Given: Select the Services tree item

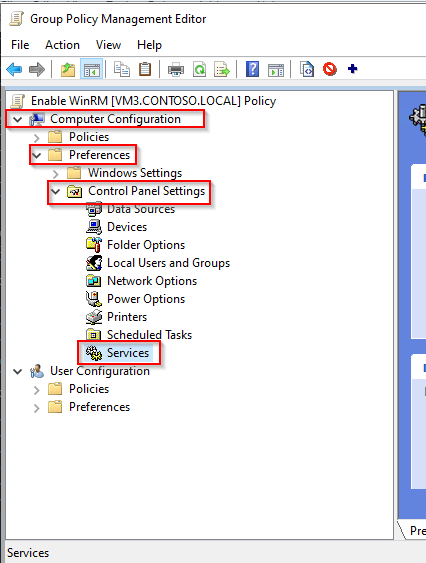Looking at the screenshot, I should click(119, 353).
